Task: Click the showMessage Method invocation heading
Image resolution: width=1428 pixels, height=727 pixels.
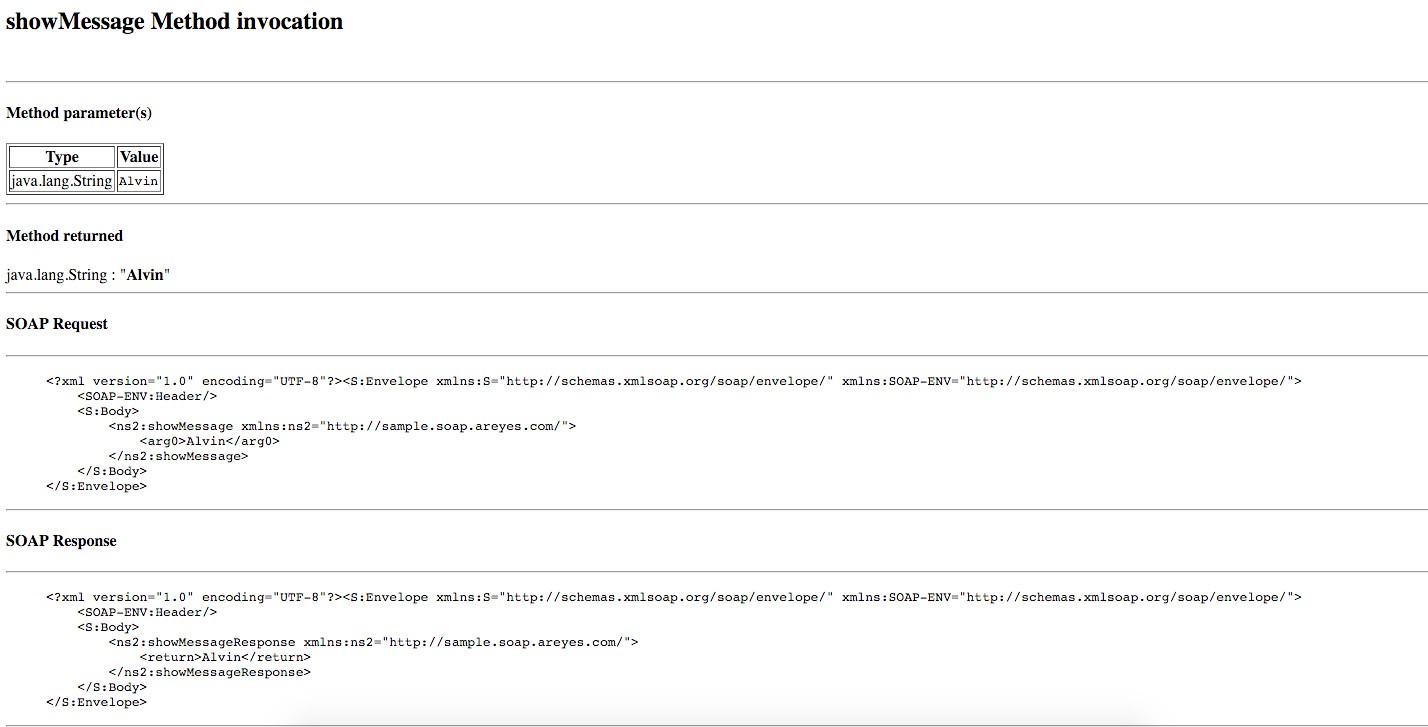Action: click(175, 22)
